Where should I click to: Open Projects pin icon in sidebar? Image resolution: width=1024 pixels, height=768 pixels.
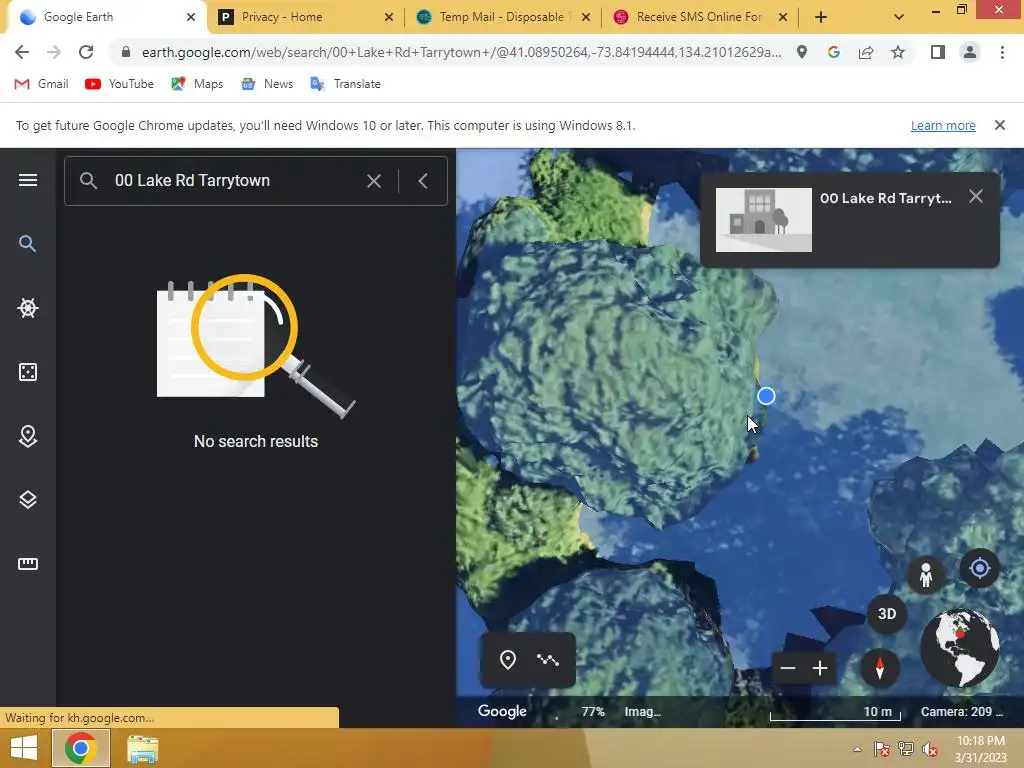point(27,436)
